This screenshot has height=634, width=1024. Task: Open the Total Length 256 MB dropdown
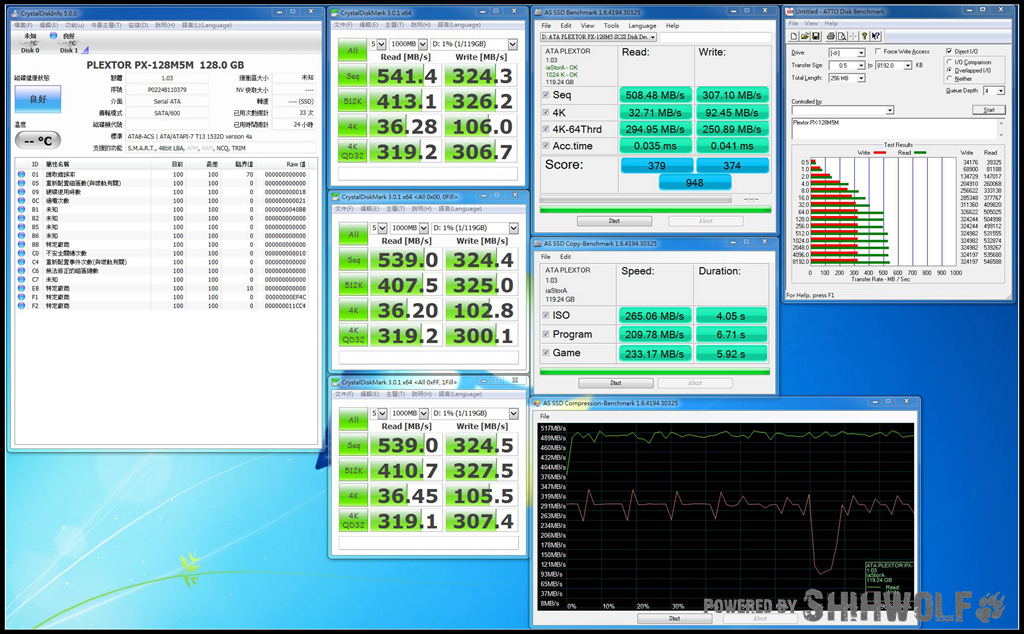tap(861, 78)
